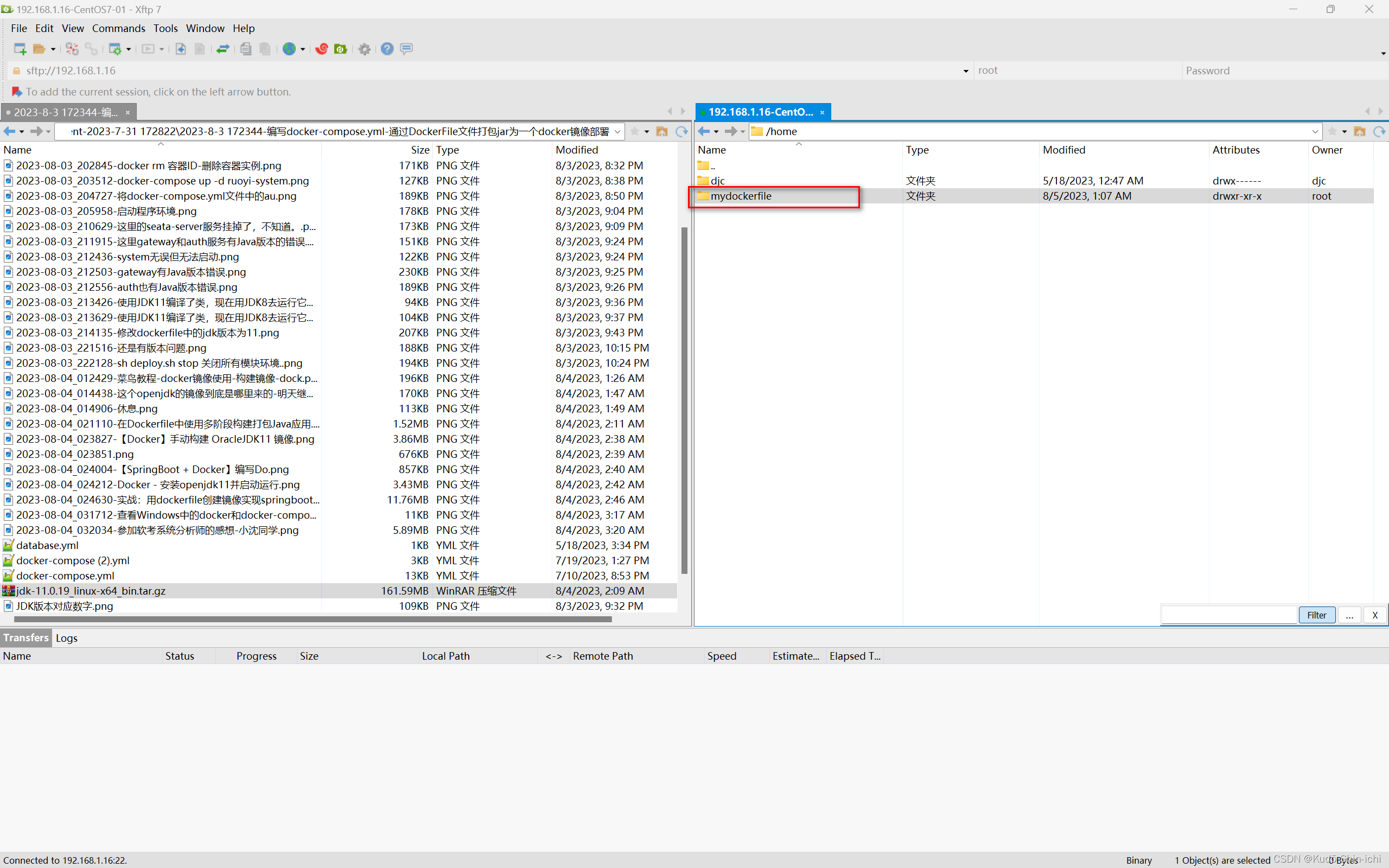This screenshot has width=1389, height=868.
Task: Open the Edit menu
Action: click(x=44, y=28)
